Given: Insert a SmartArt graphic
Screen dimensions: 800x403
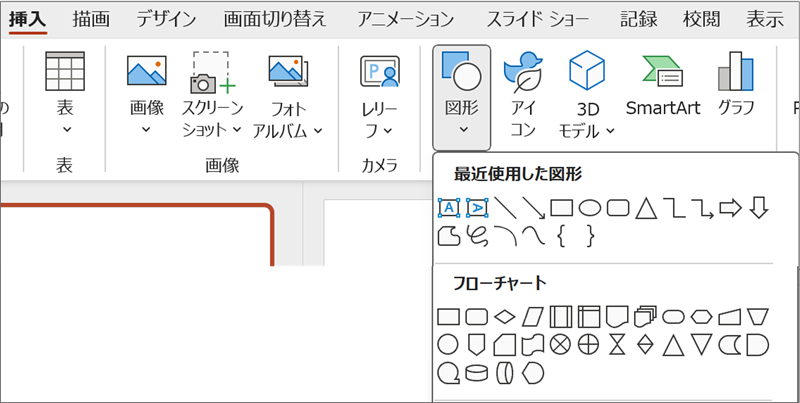Looking at the screenshot, I should (661, 92).
